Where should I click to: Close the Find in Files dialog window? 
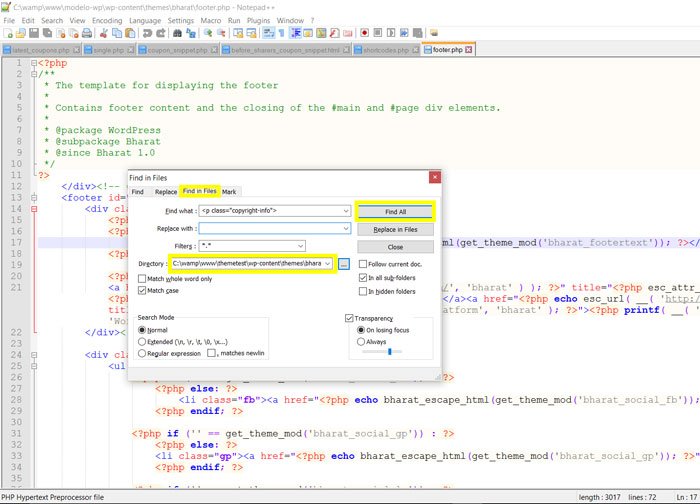434,177
